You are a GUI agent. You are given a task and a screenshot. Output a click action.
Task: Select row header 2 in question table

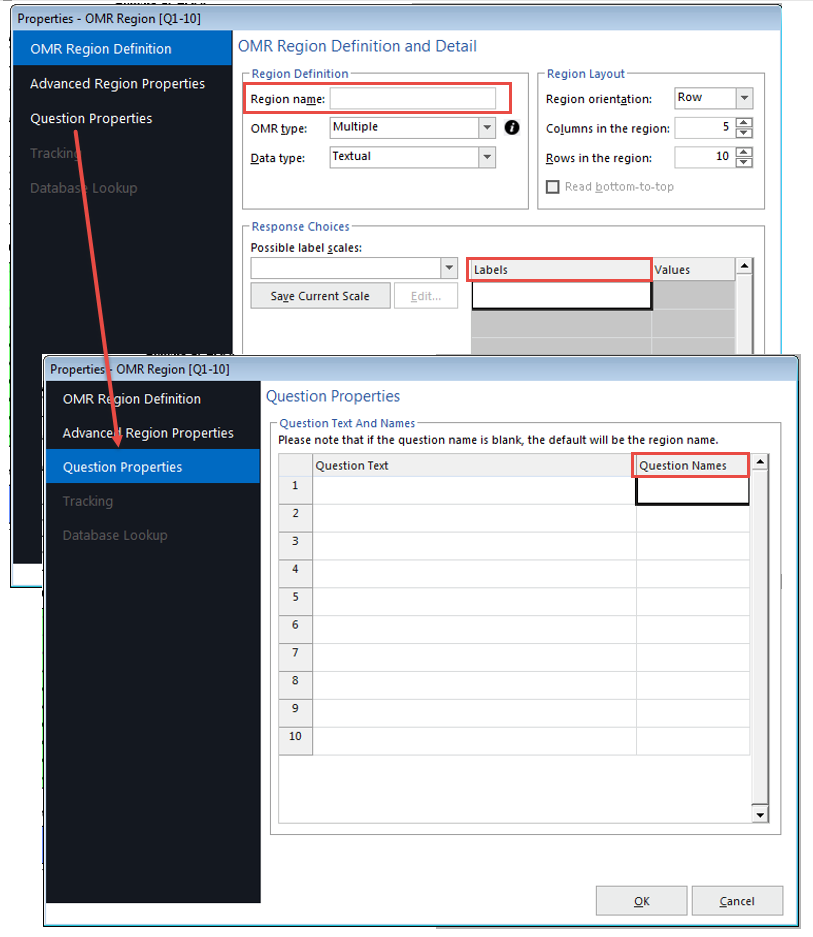[x=295, y=518]
